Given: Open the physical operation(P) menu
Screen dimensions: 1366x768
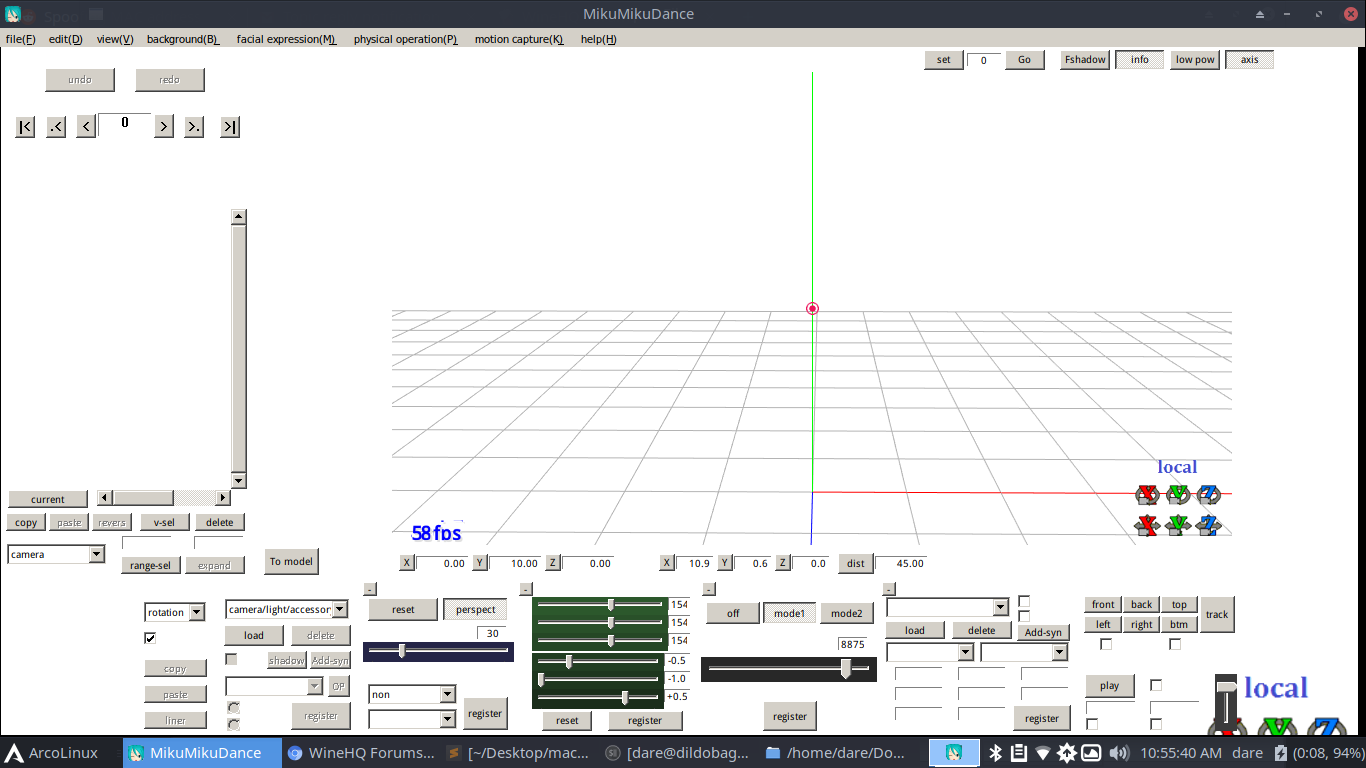Looking at the screenshot, I should click(x=406, y=39).
